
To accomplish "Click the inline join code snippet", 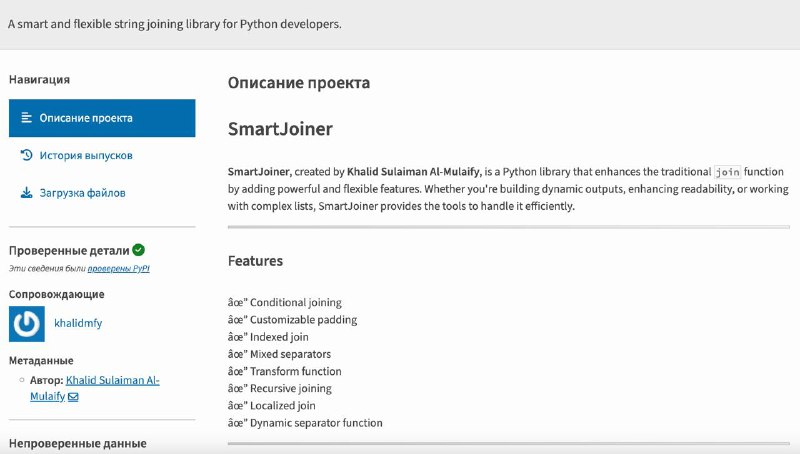I will click(x=727, y=172).
